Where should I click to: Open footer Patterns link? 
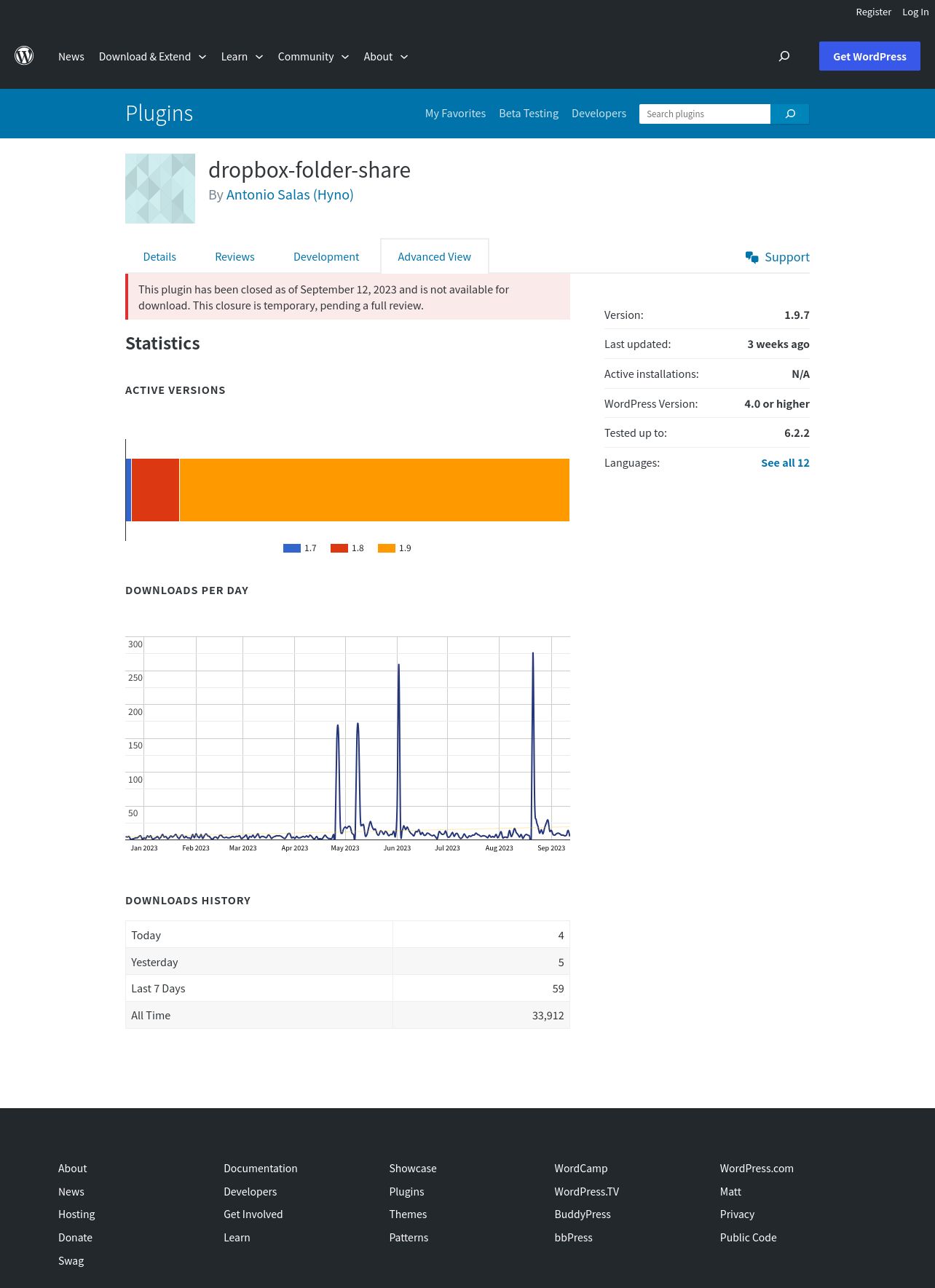[x=409, y=1238]
